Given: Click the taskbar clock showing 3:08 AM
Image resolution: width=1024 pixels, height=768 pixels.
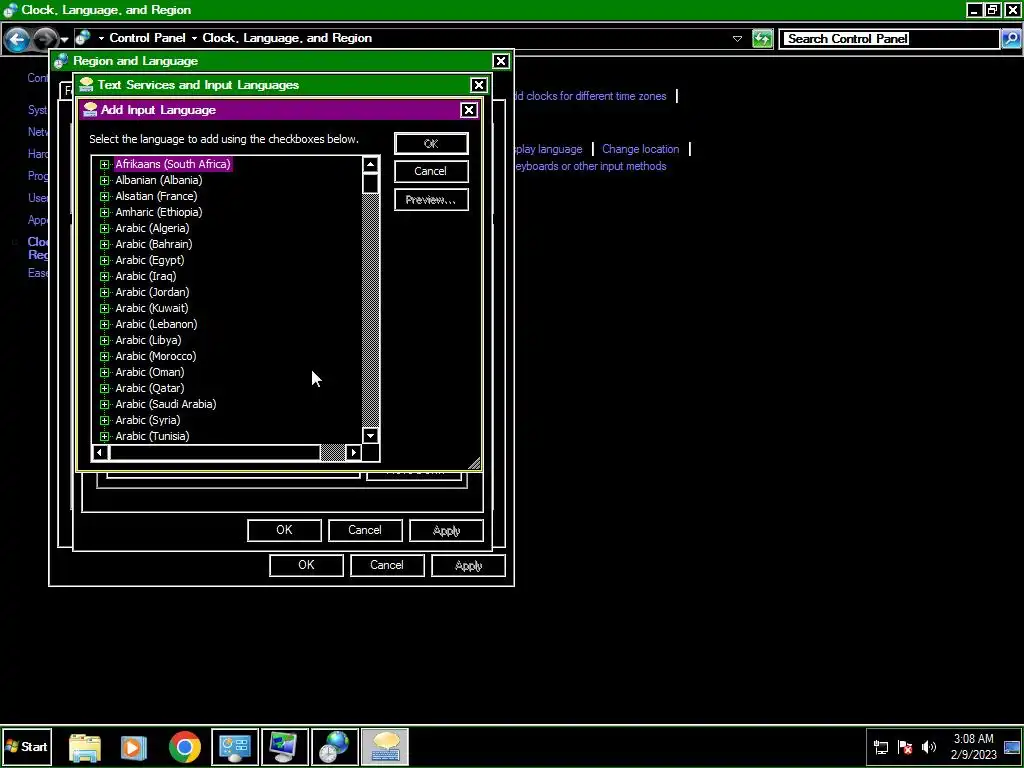Looking at the screenshot, I should tap(974, 747).
